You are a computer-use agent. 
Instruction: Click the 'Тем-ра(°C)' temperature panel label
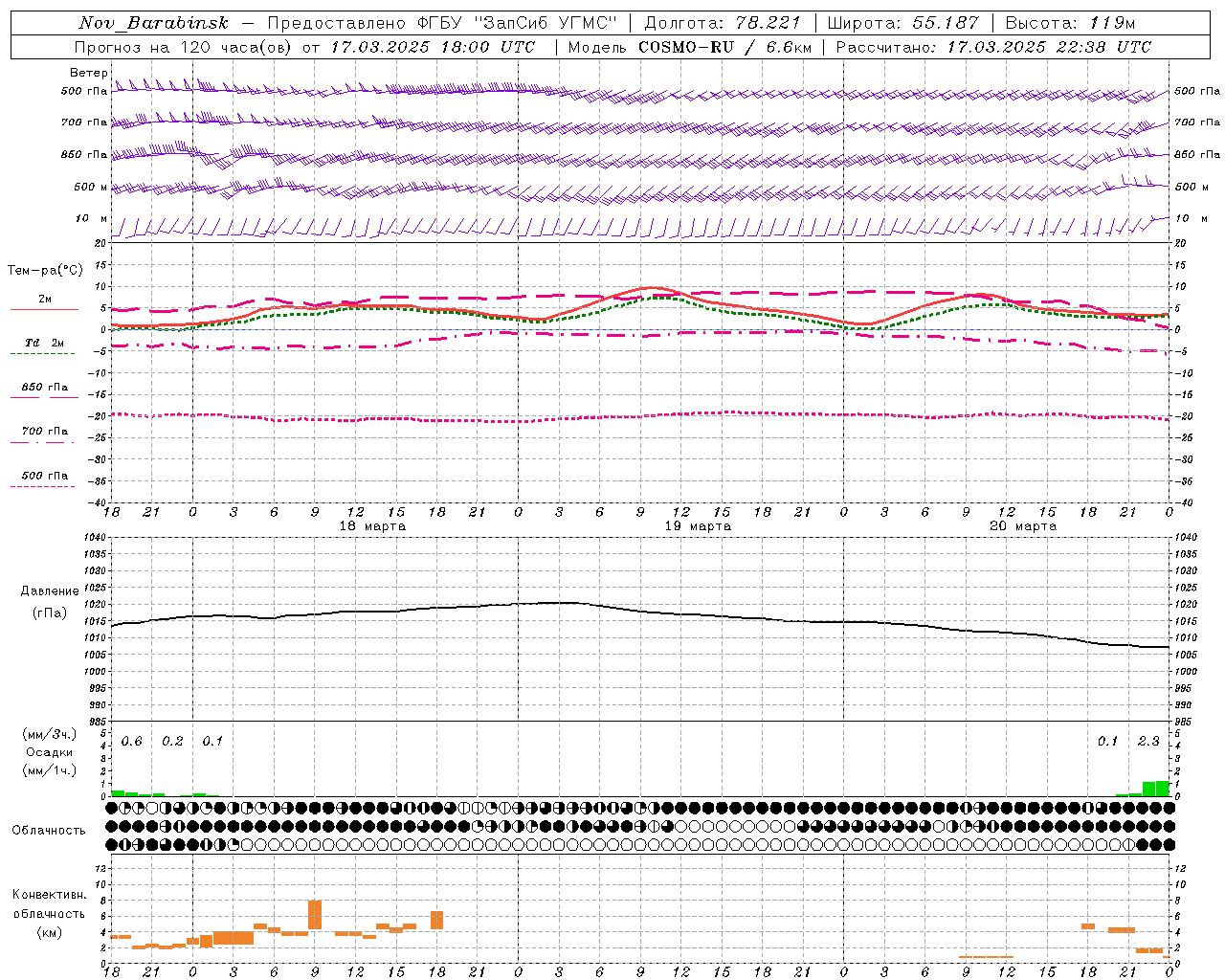tap(45, 271)
